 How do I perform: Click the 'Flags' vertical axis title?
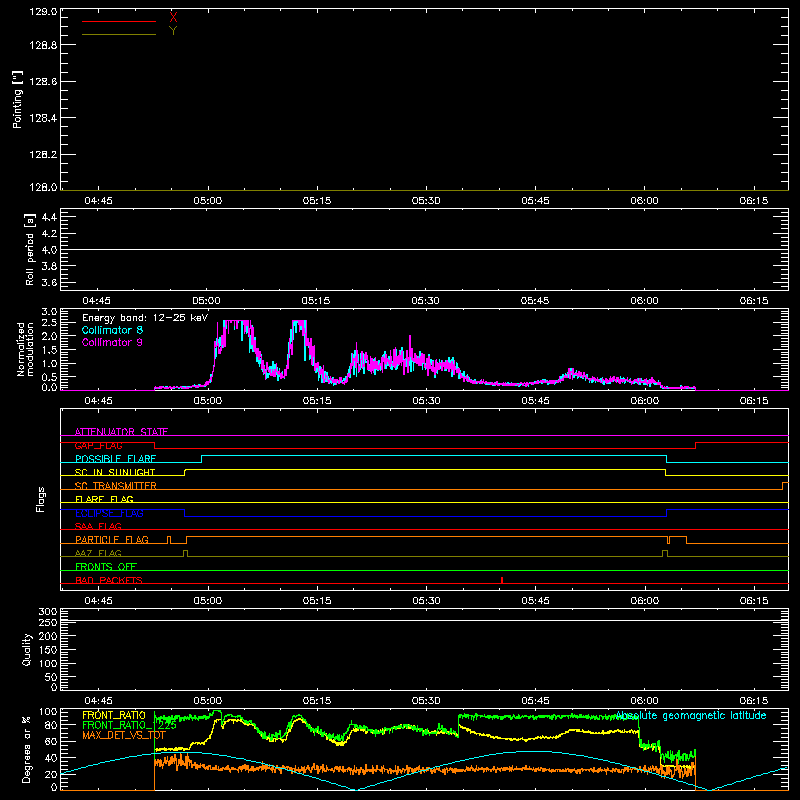tap(41, 499)
